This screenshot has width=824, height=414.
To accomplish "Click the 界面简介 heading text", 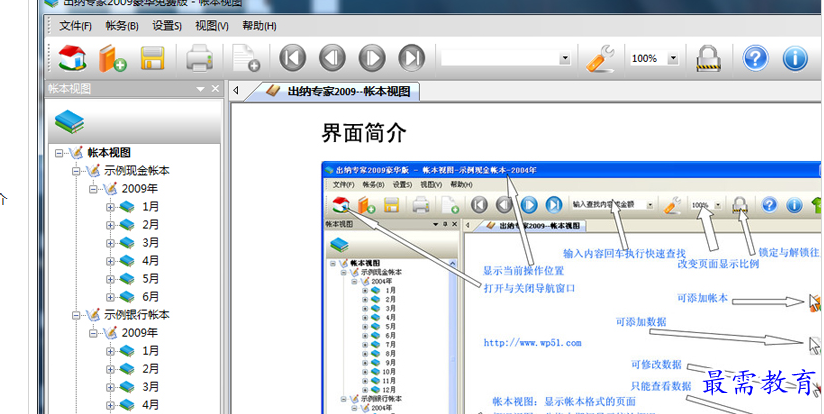I will click(364, 132).
